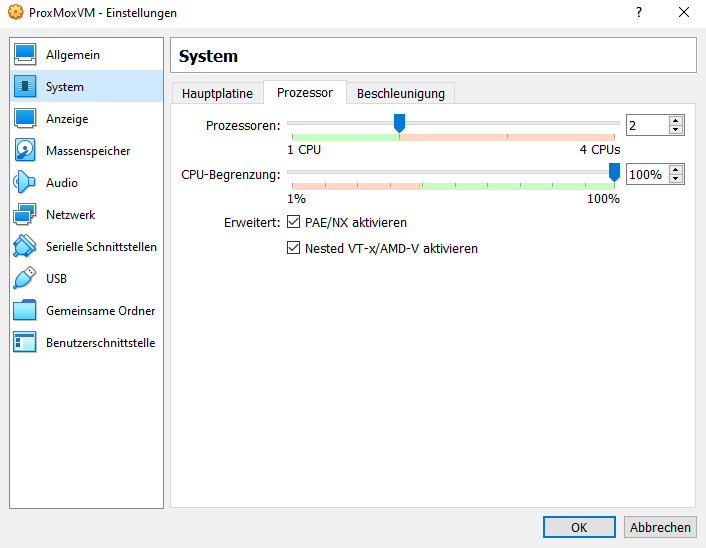Switch to the Beschleunigung tab
This screenshot has width=706, height=548.
401,93
